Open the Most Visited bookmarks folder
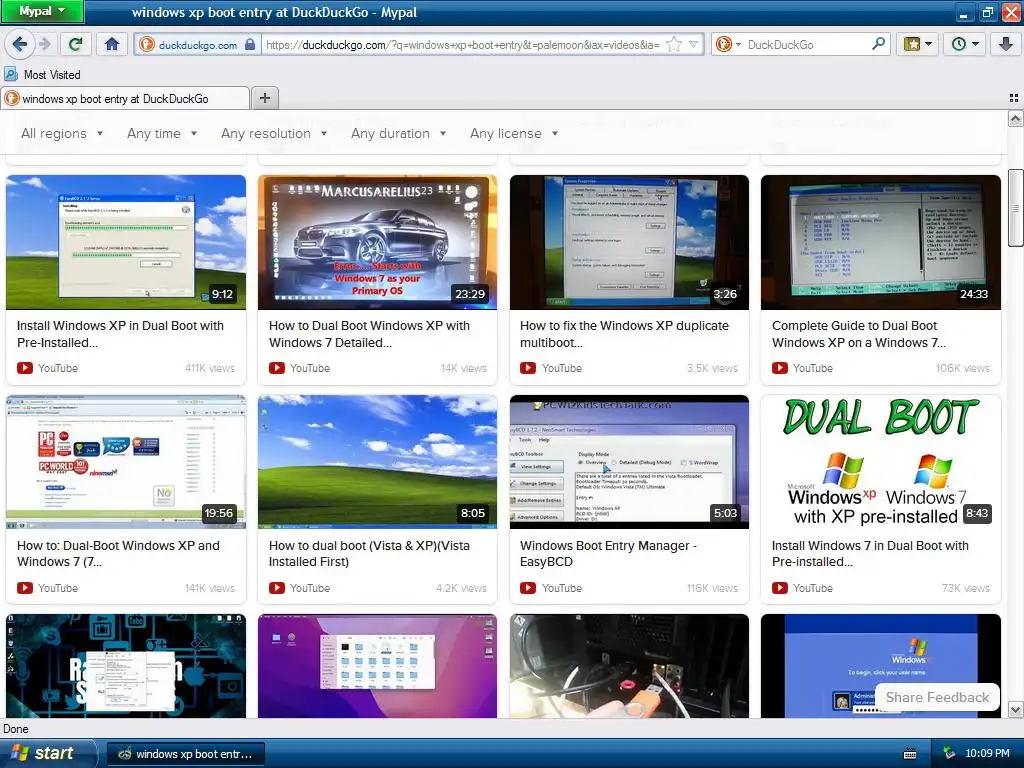1024x768 pixels. point(42,74)
